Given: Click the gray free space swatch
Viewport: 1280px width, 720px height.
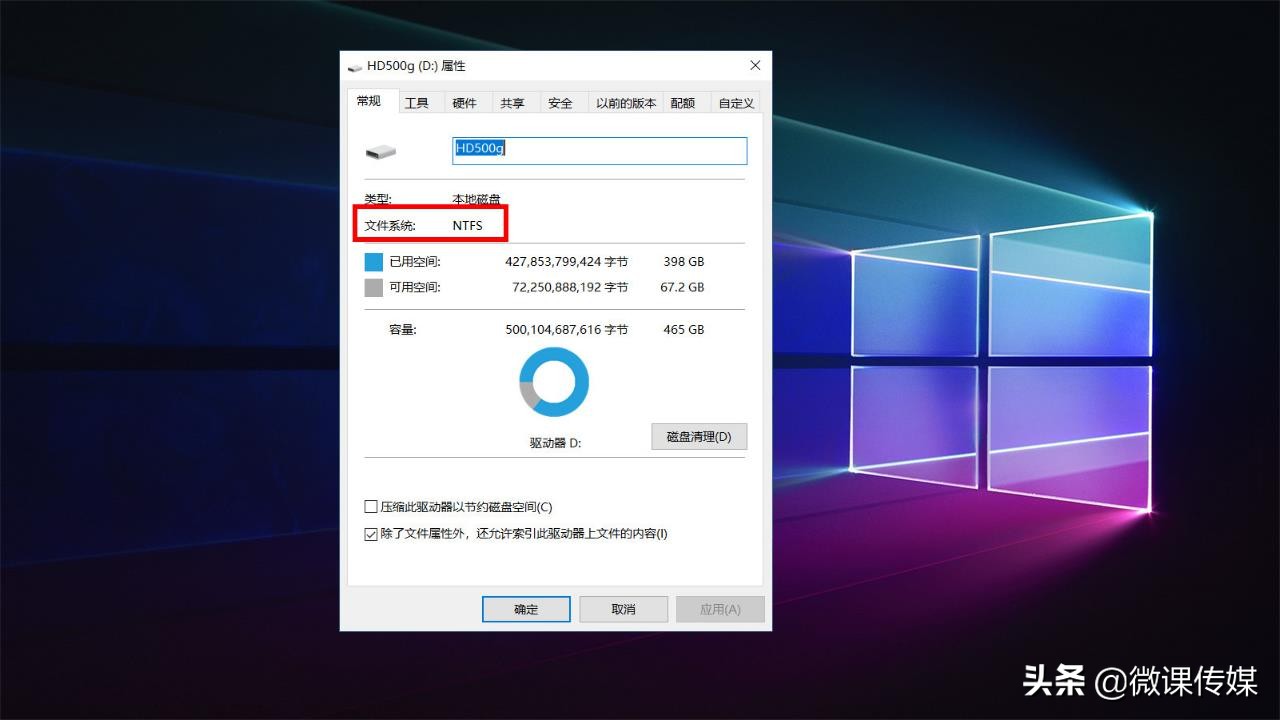Looking at the screenshot, I should 374,288.
